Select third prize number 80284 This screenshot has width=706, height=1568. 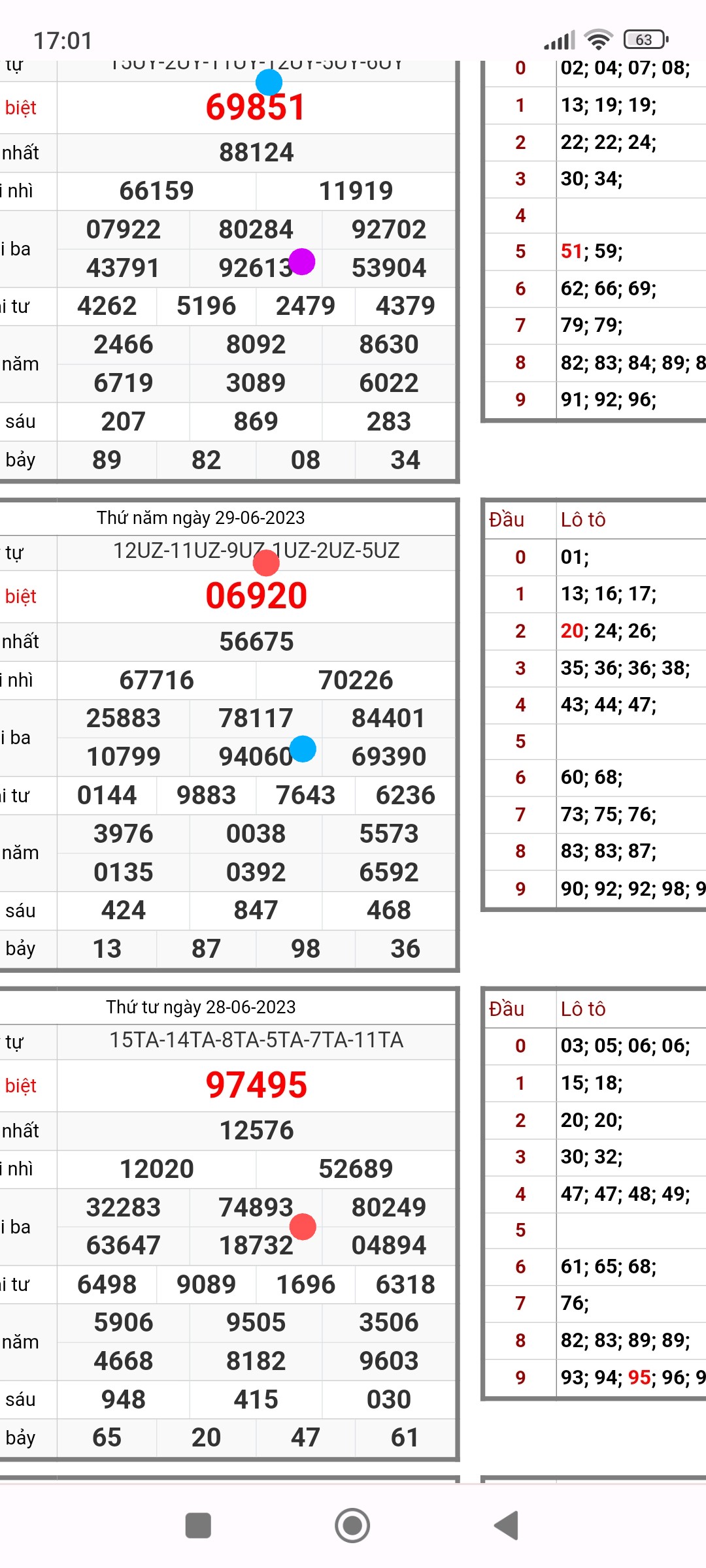[x=256, y=230]
